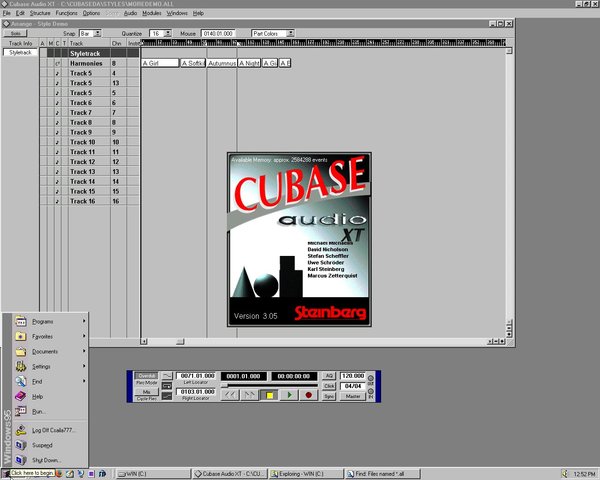Toggle the Sync button in transport bar

pyautogui.click(x=329, y=396)
